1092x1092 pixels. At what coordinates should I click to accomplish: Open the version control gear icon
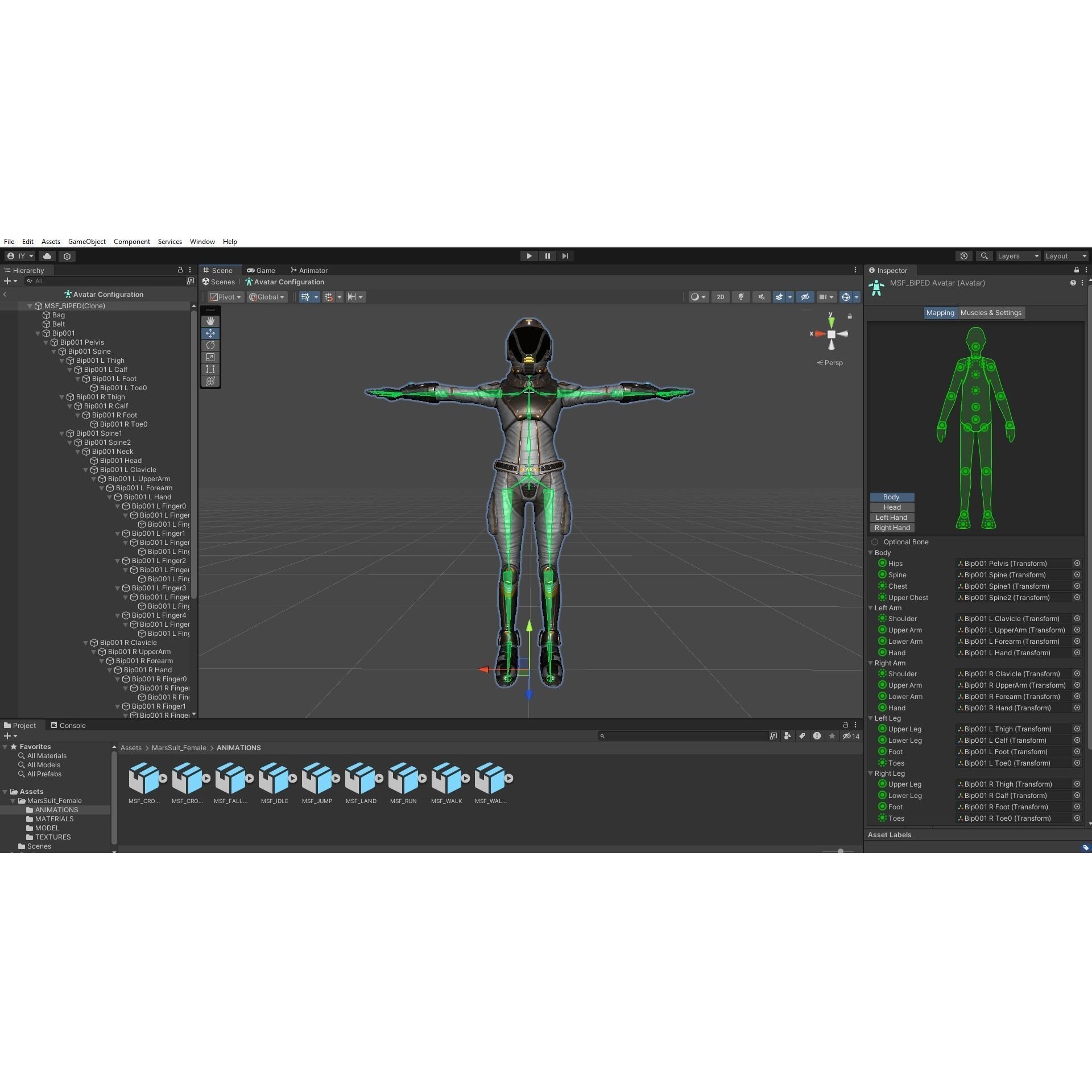click(x=67, y=257)
